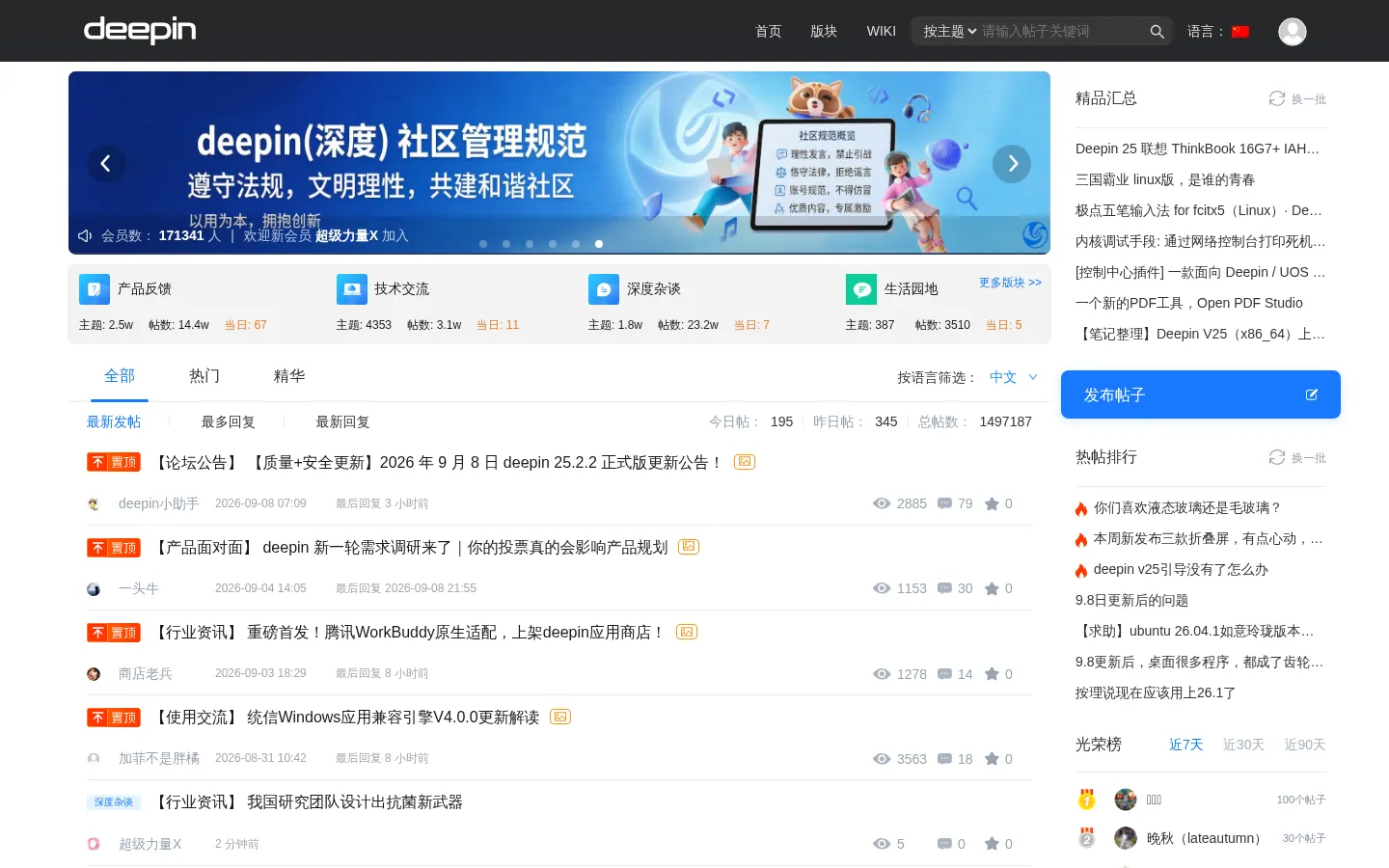Image resolution: width=1389 pixels, height=868 pixels.
Task: Open the 更多版块 >> link
Action: pos(1010,283)
